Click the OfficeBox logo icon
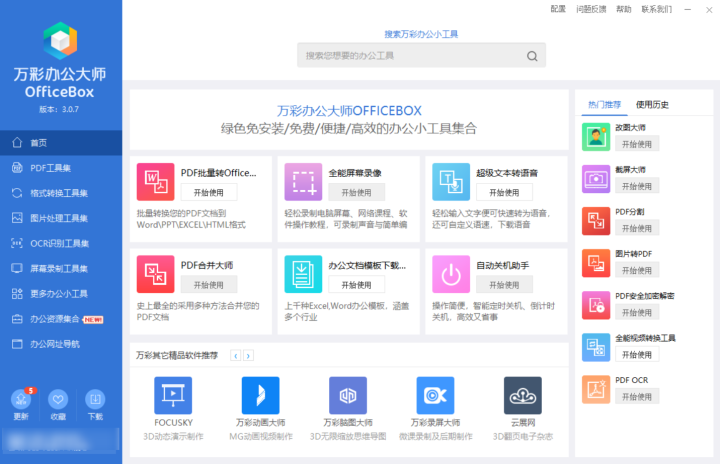This screenshot has height=464, width=720. click(x=60, y=40)
